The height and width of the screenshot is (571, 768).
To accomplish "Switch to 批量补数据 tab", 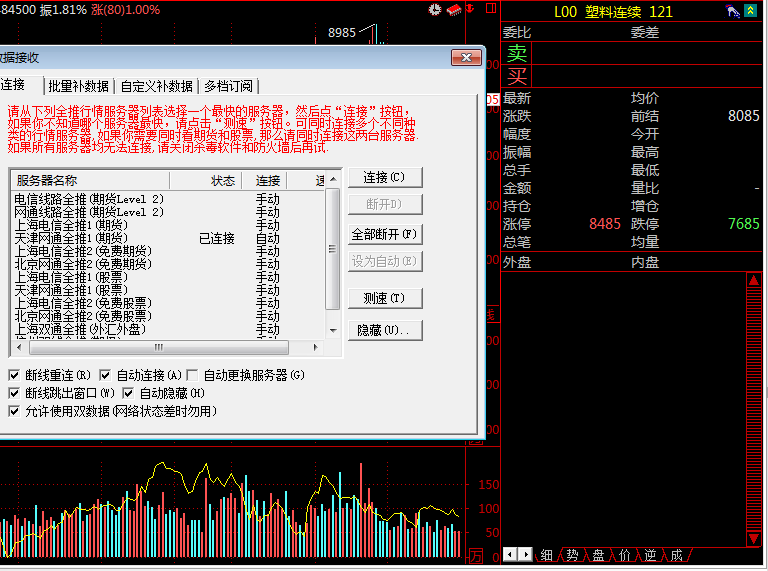I will pos(79,86).
